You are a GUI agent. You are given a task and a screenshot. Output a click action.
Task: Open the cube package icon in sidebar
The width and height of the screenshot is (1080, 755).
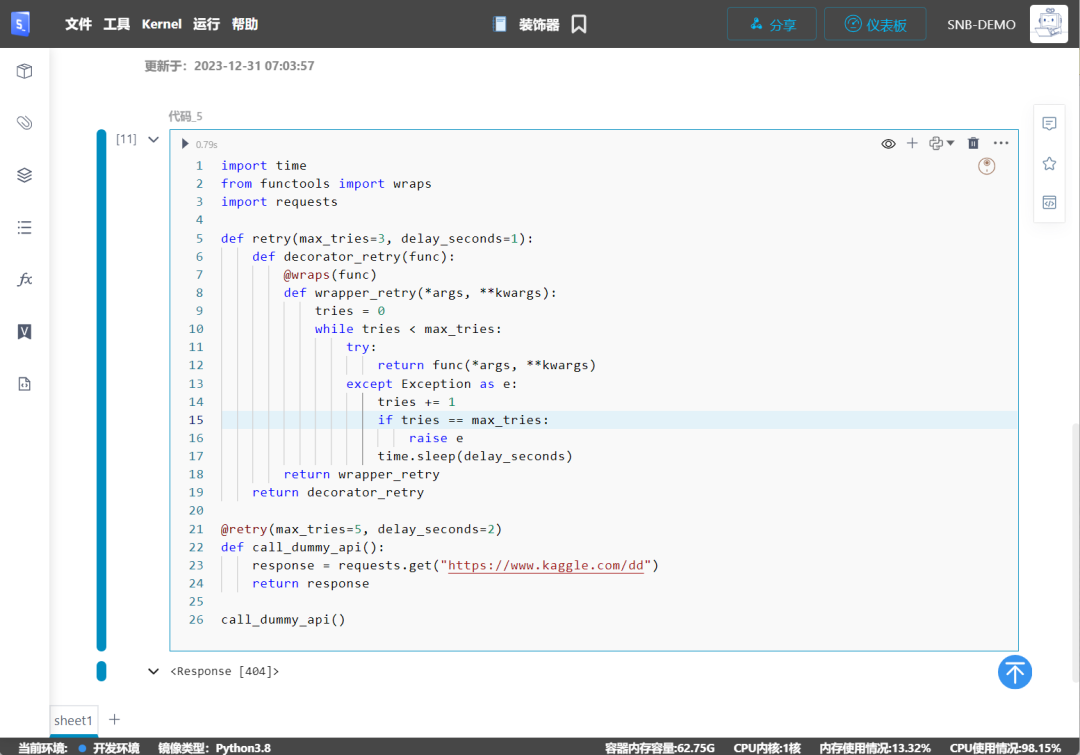[24, 71]
